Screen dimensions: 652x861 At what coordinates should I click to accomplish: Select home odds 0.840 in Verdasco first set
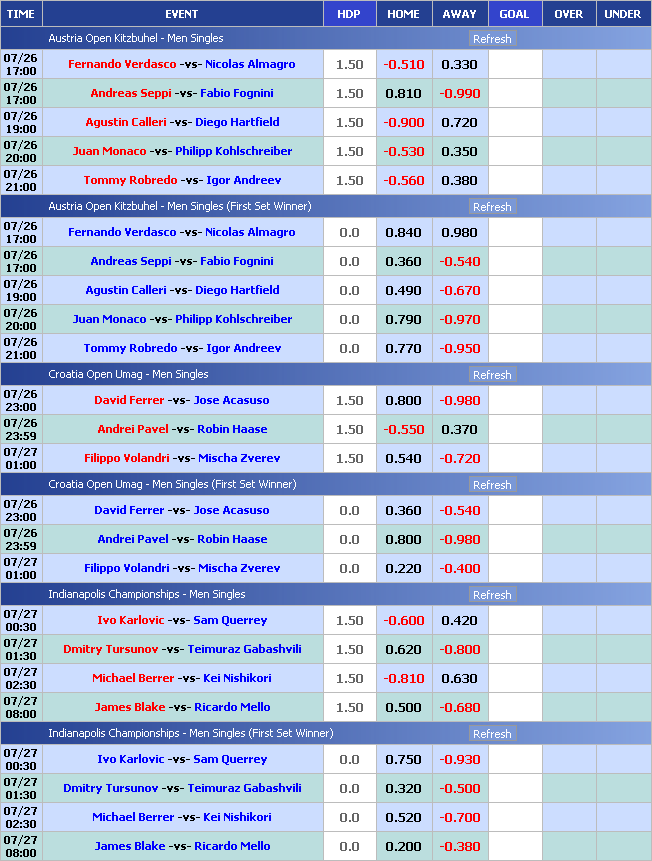point(403,232)
